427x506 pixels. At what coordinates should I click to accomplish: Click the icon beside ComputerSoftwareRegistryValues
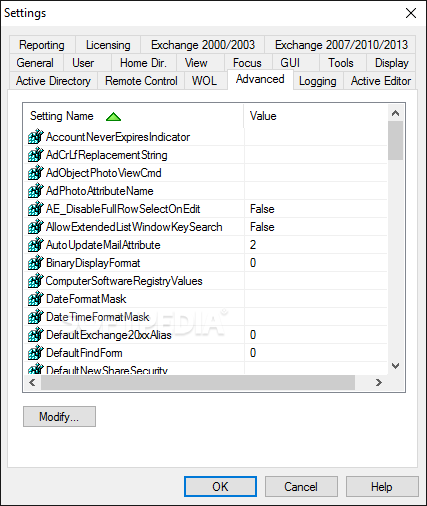[x=35, y=281]
